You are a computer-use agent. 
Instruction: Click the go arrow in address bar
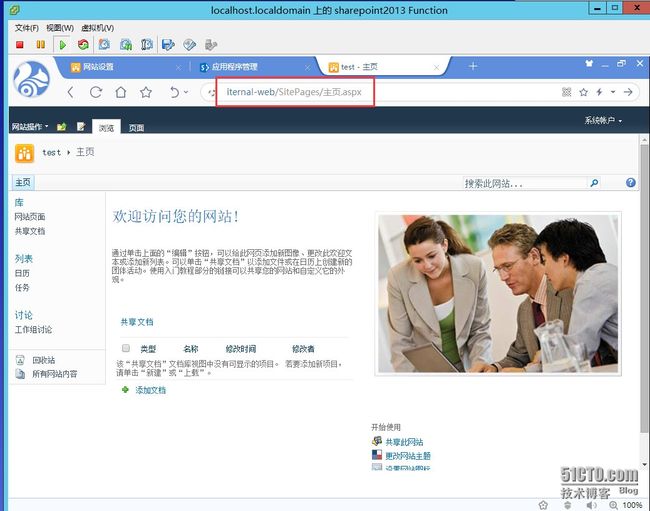point(628,92)
